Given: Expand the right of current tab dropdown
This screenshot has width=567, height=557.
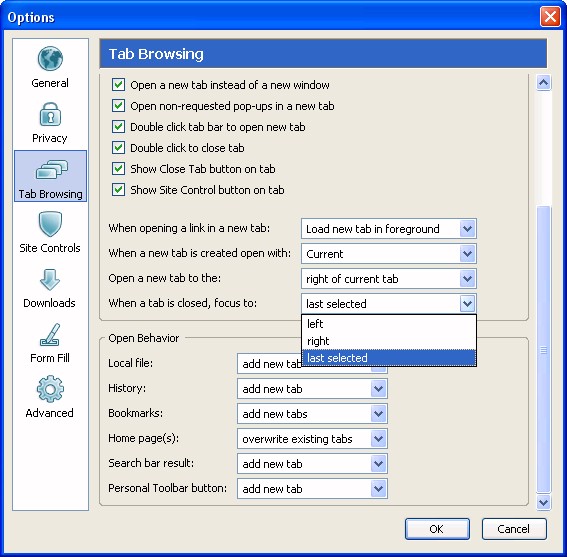Looking at the screenshot, I should [x=389, y=278].
